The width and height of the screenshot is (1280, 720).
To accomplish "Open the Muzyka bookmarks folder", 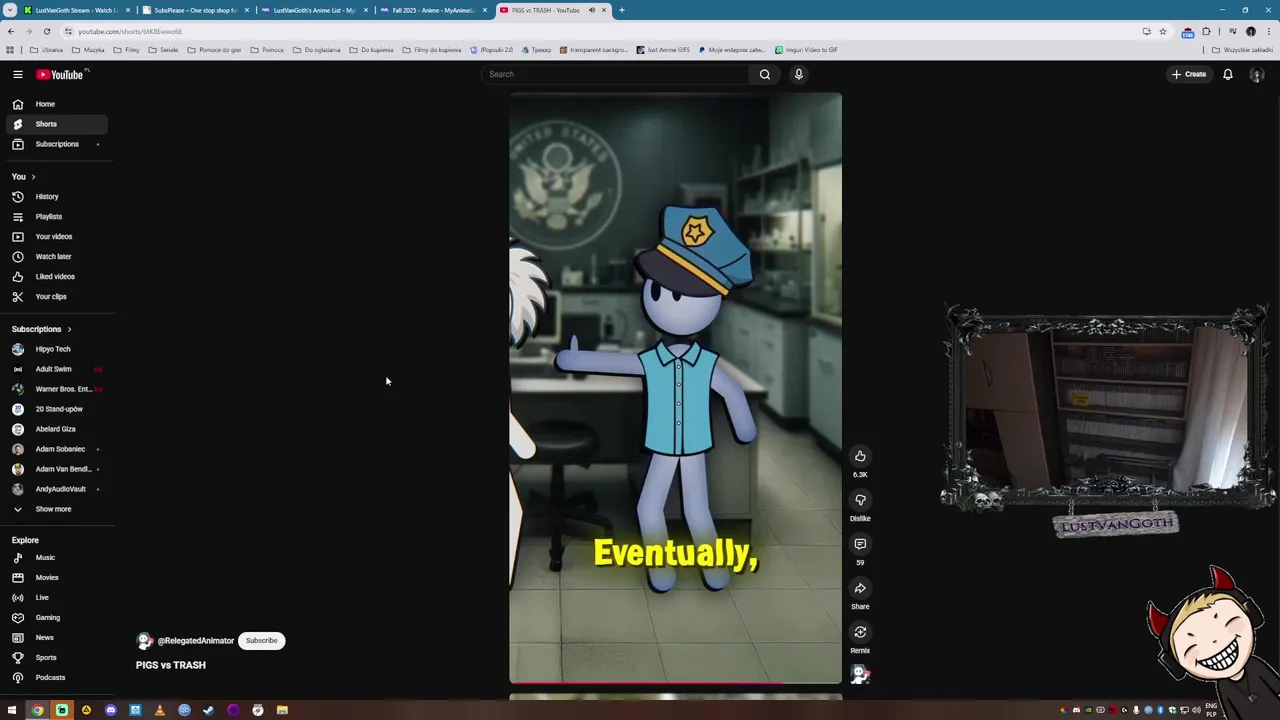I will 89,50.
